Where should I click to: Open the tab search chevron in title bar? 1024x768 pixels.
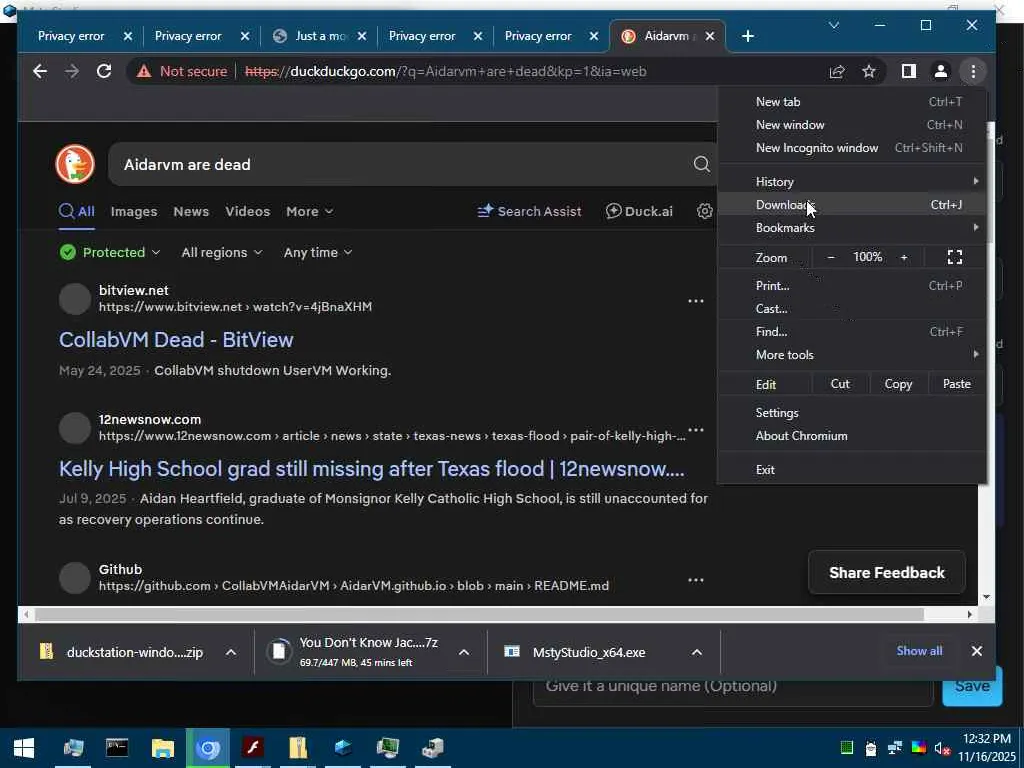point(834,25)
